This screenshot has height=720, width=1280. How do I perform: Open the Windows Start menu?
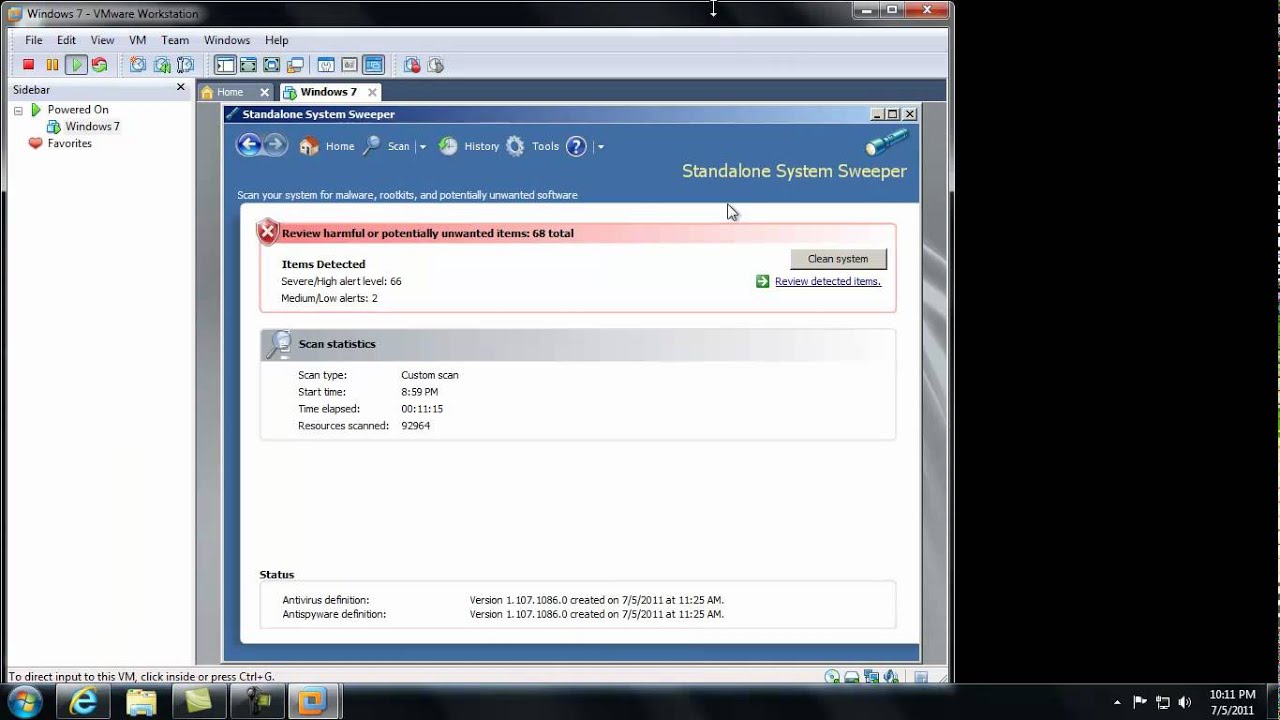pos(25,702)
